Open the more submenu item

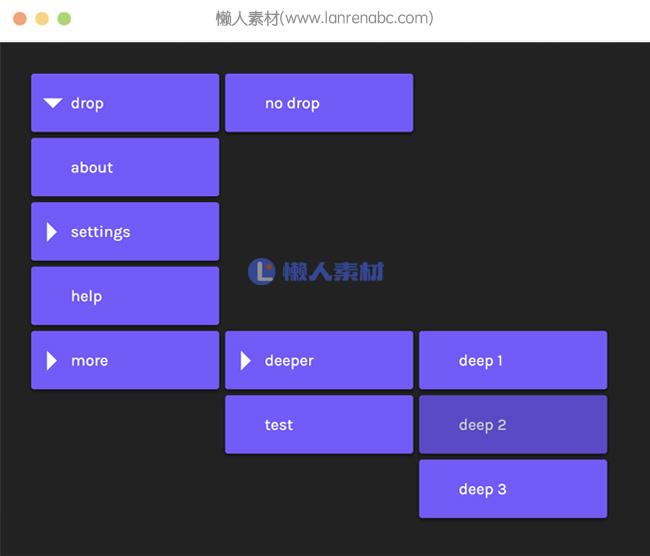(x=125, y=360)
